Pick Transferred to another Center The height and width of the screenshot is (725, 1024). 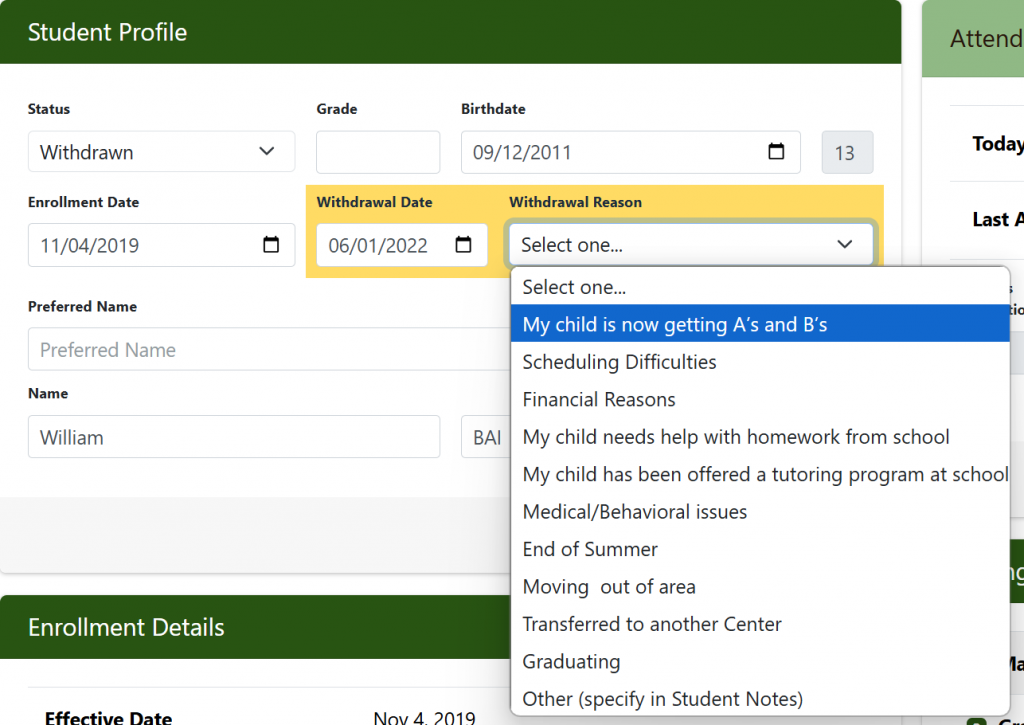point(652,624)
